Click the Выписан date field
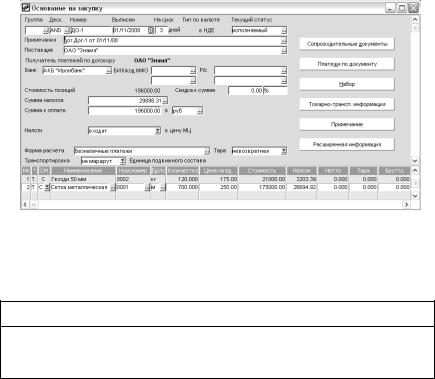435x379 pixels. coord(131,31)
